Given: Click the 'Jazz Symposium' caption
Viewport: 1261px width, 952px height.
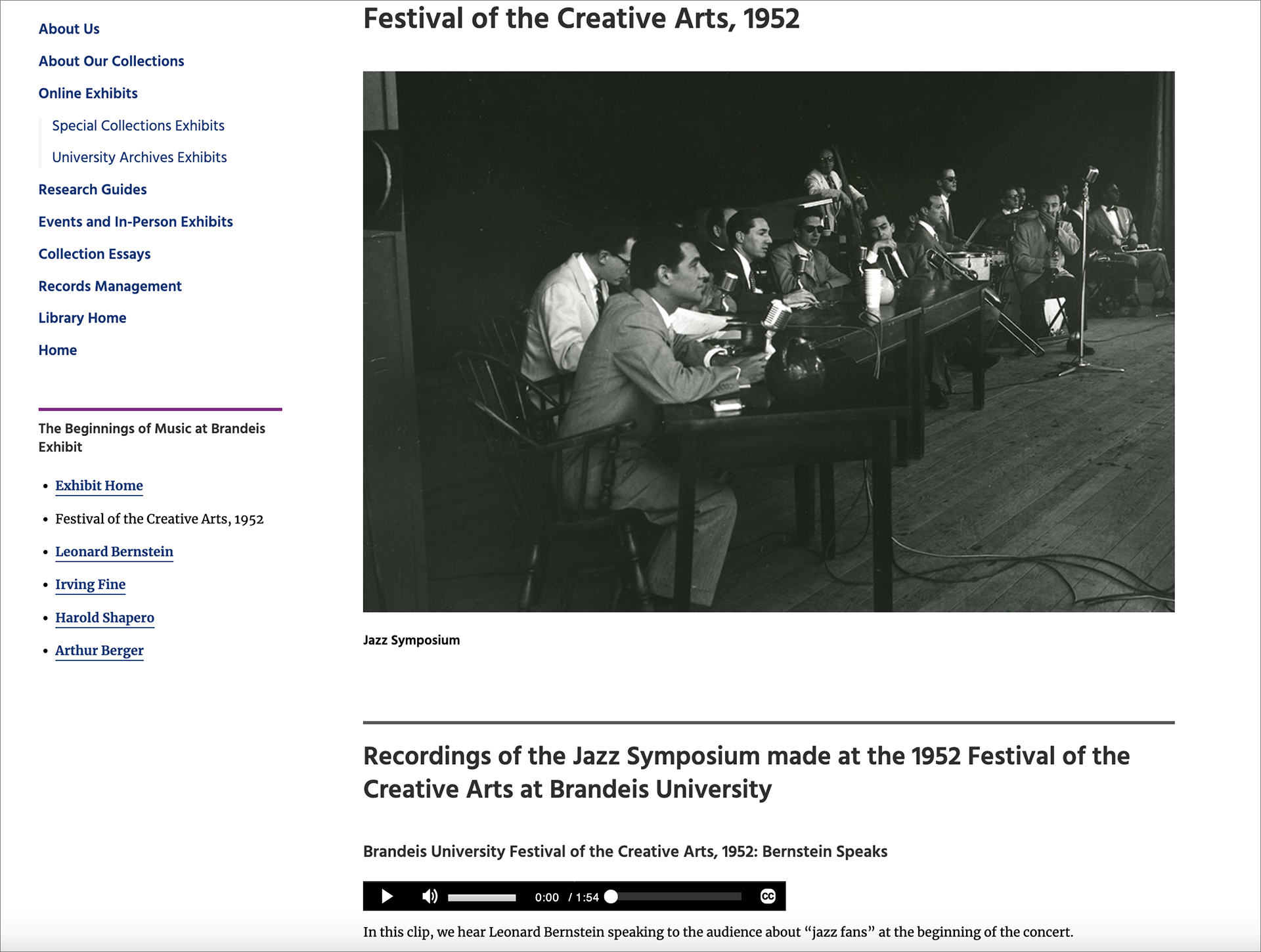Looking at the screenshot, I should point(411,640).
